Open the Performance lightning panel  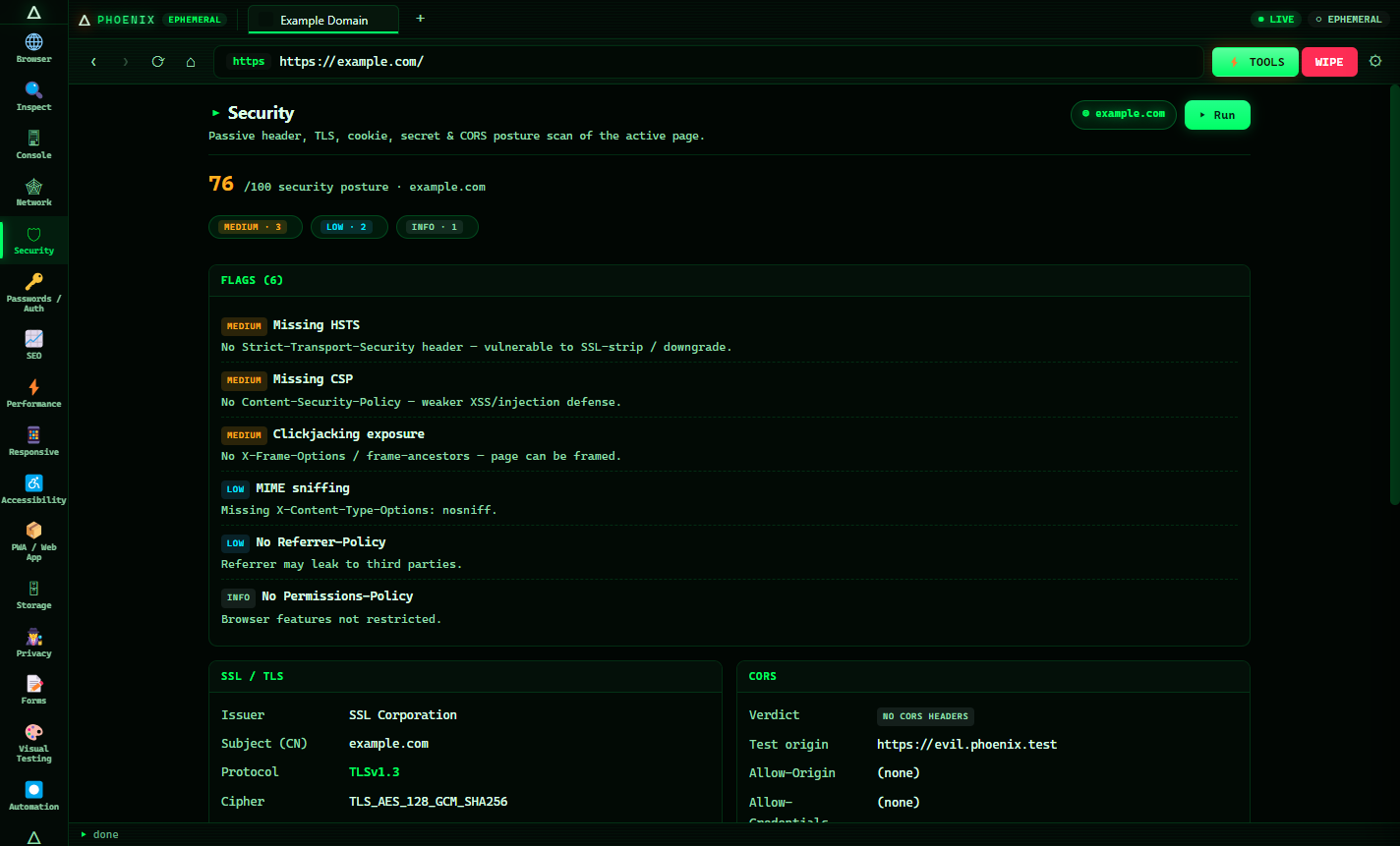click(33, 393)
